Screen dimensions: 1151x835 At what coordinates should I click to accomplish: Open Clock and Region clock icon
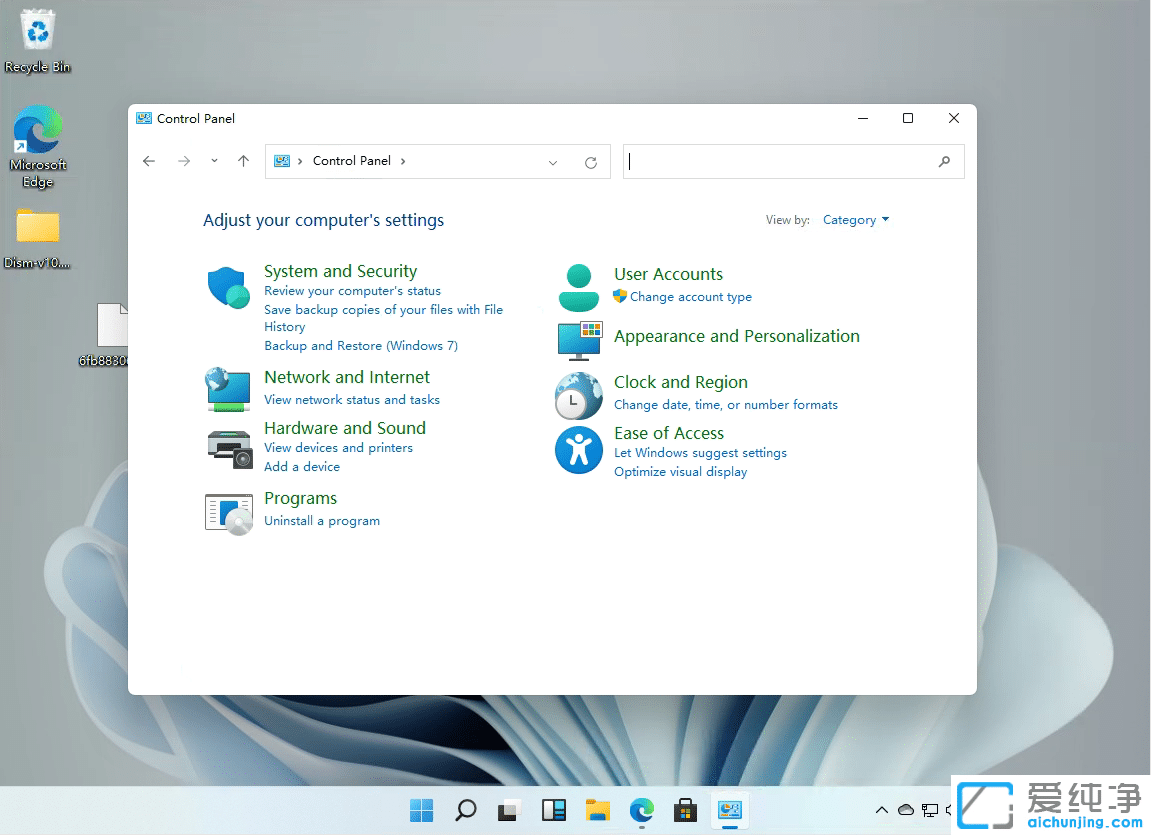tap(579, 396)
